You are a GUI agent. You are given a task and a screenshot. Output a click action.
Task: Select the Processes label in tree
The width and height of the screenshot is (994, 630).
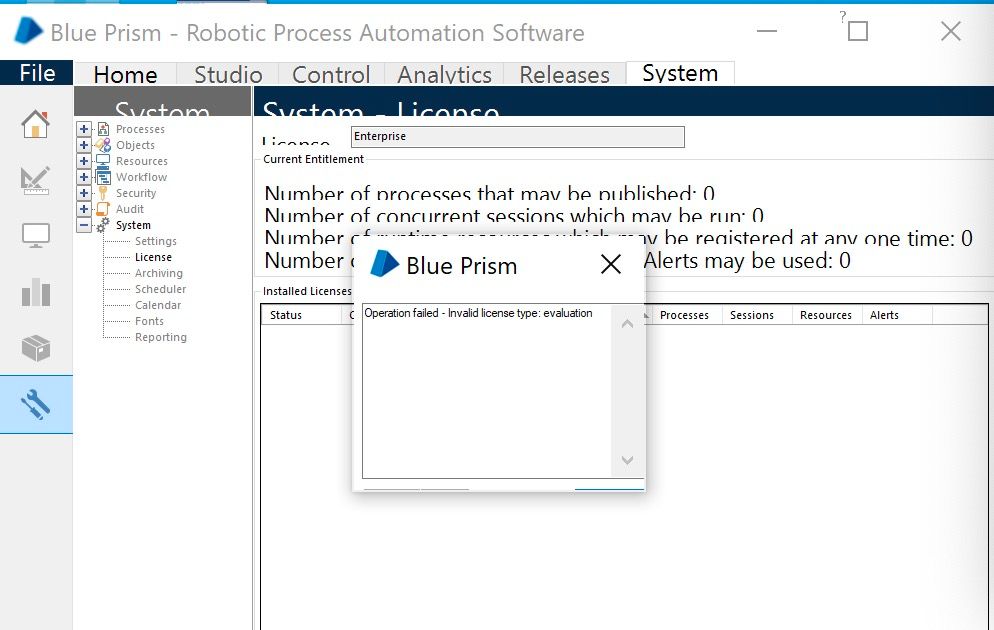pos(140,129)
